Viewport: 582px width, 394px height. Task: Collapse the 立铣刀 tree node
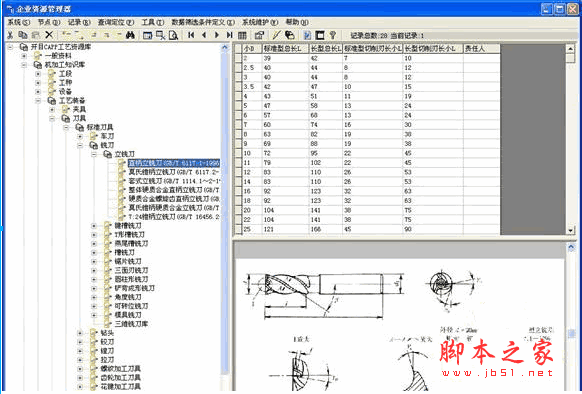[x=94, y=154]
